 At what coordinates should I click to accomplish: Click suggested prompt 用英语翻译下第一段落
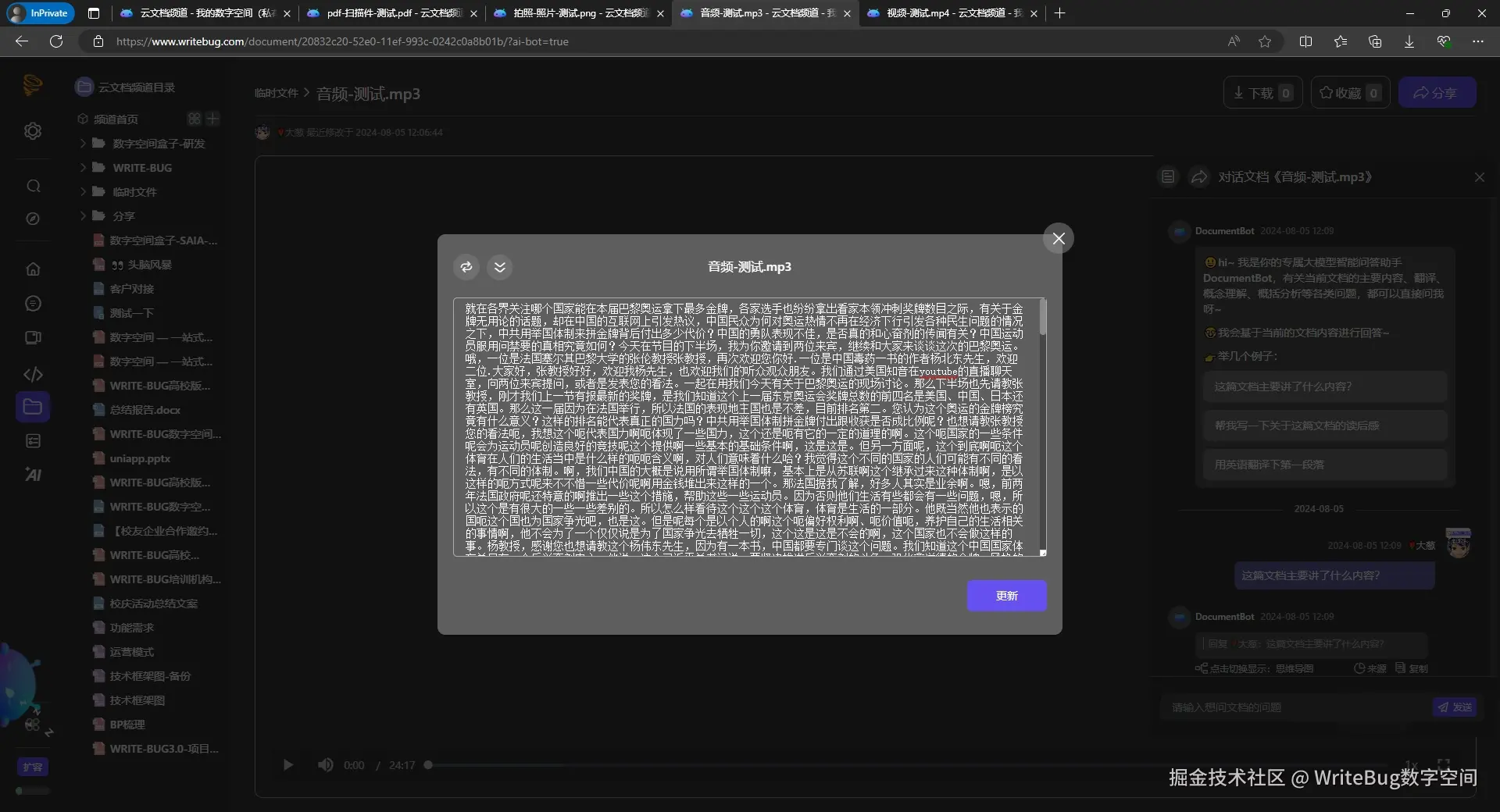pos(1323,465)
